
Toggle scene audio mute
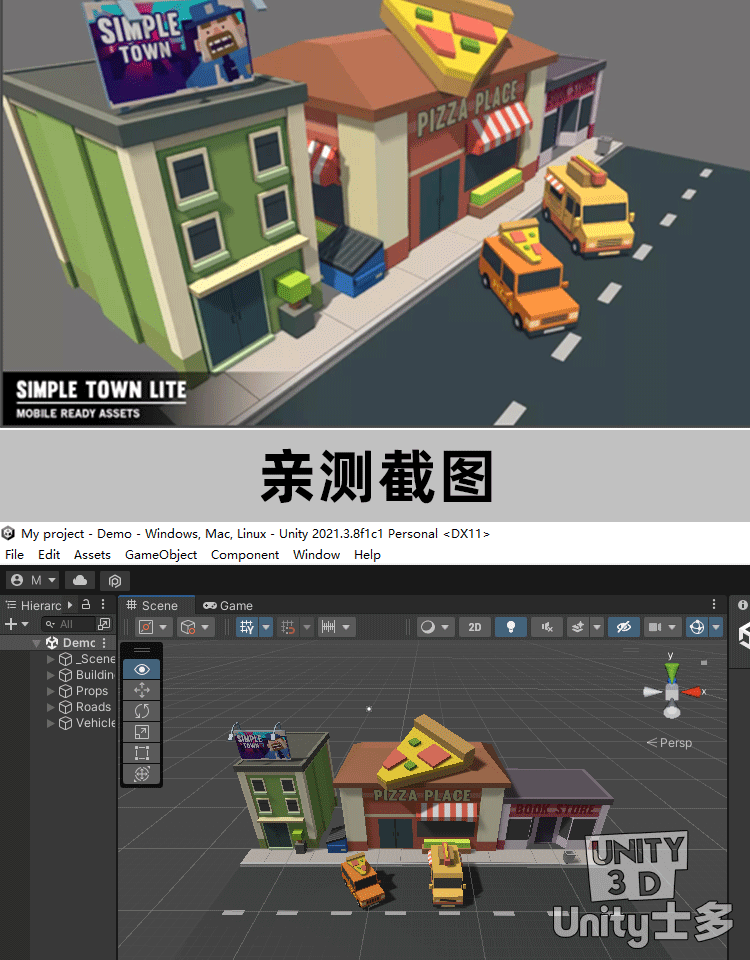coord(546,627)
